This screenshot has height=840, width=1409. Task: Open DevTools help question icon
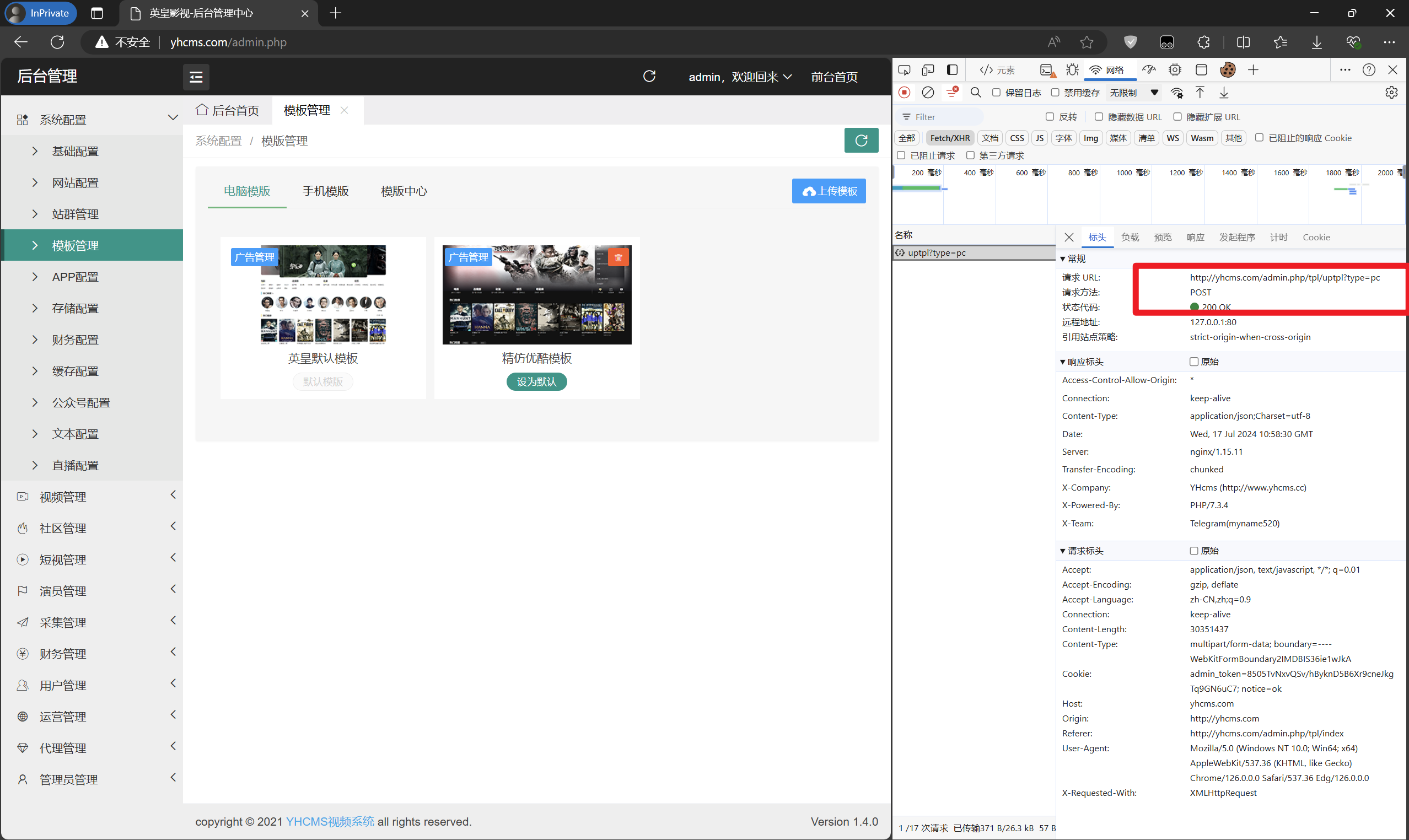[1369, 70]
